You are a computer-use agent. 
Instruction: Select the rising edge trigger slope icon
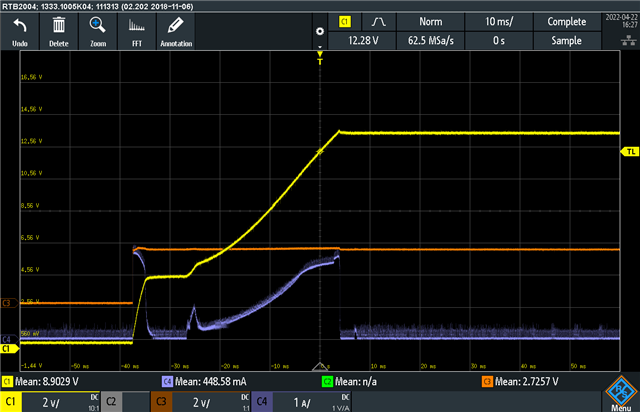tap(379, 22)
